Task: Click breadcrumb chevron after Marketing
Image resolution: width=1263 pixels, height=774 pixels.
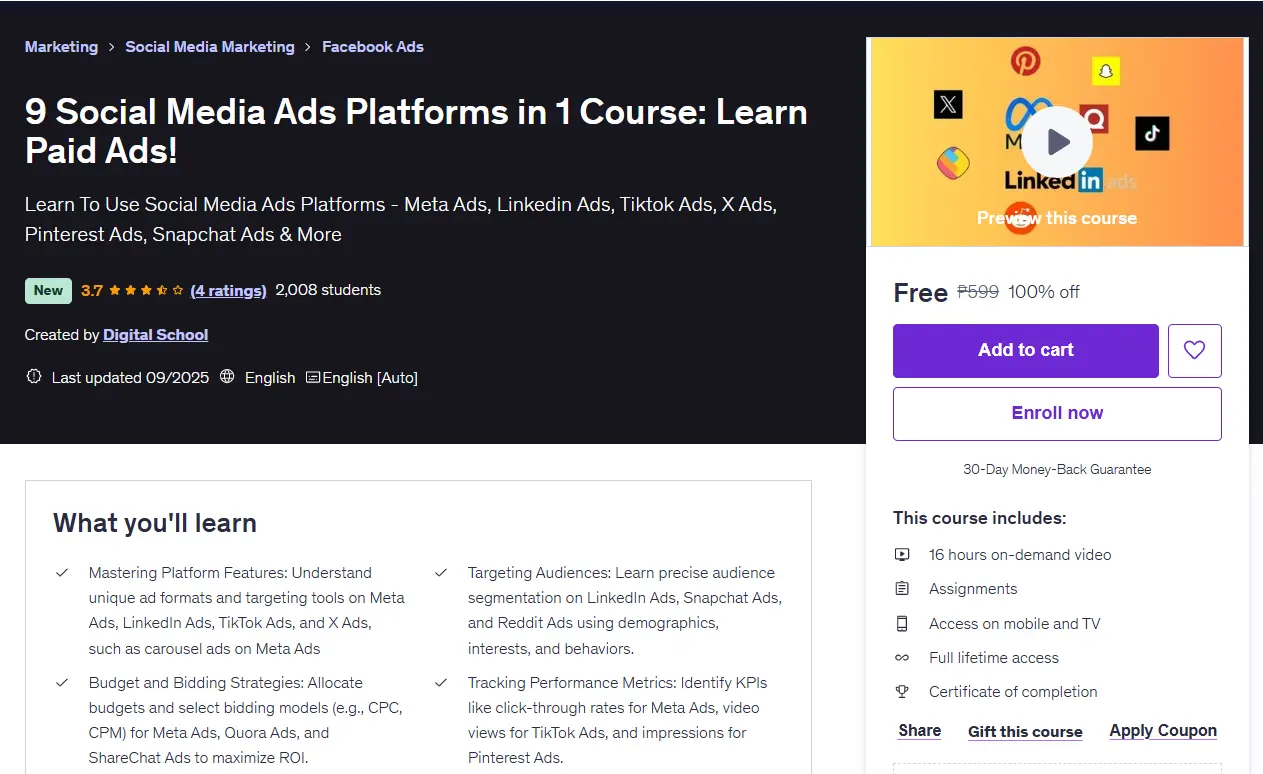Action: (x=112, y=47)
